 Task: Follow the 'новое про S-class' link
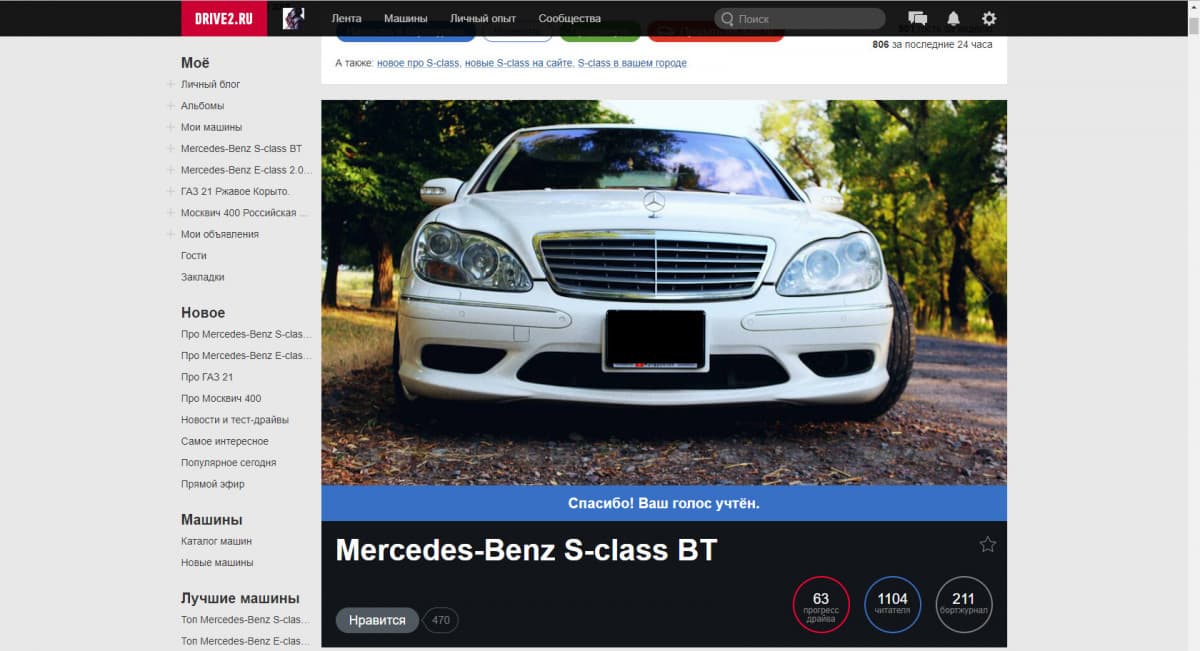pyautogui.click(x=418, y=63)
